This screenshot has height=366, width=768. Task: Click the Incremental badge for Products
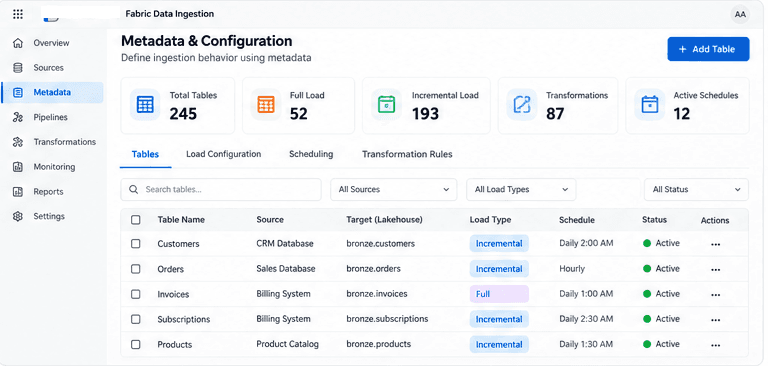(499, 344)
